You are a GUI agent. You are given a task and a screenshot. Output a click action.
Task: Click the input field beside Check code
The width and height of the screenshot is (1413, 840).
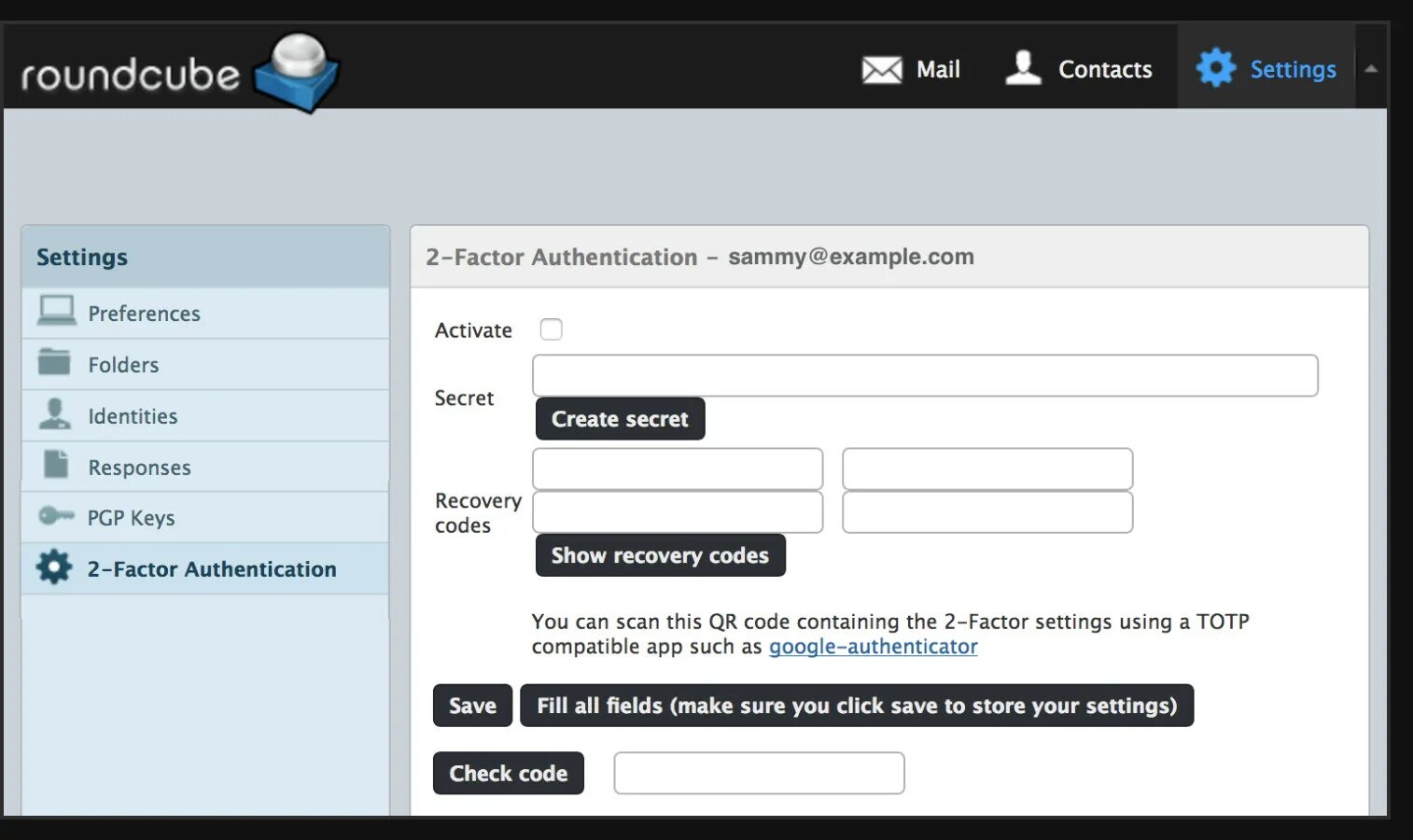759,773
